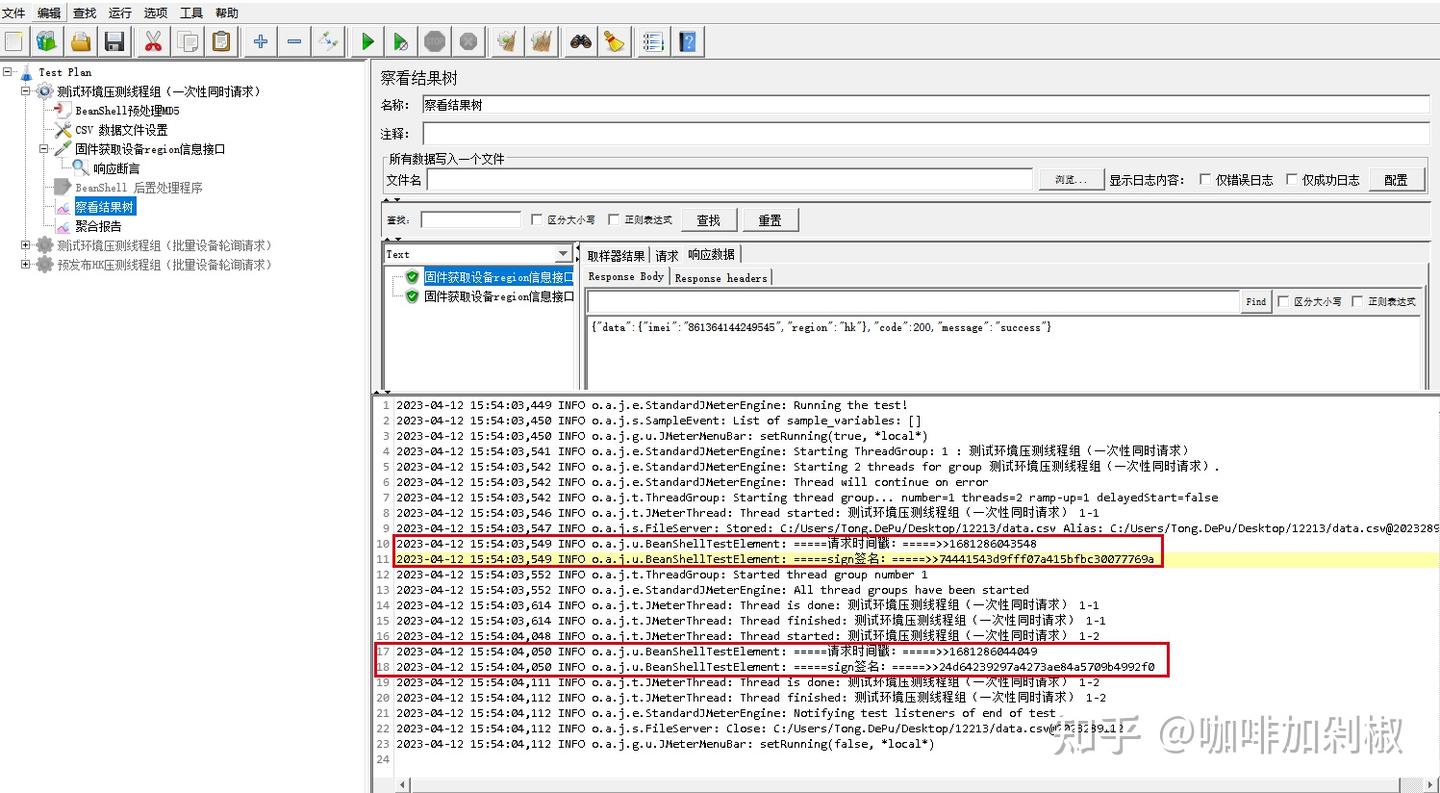Screen dimensions: 1440x793
Task: Click the Find button
Action: (1257, 301)
